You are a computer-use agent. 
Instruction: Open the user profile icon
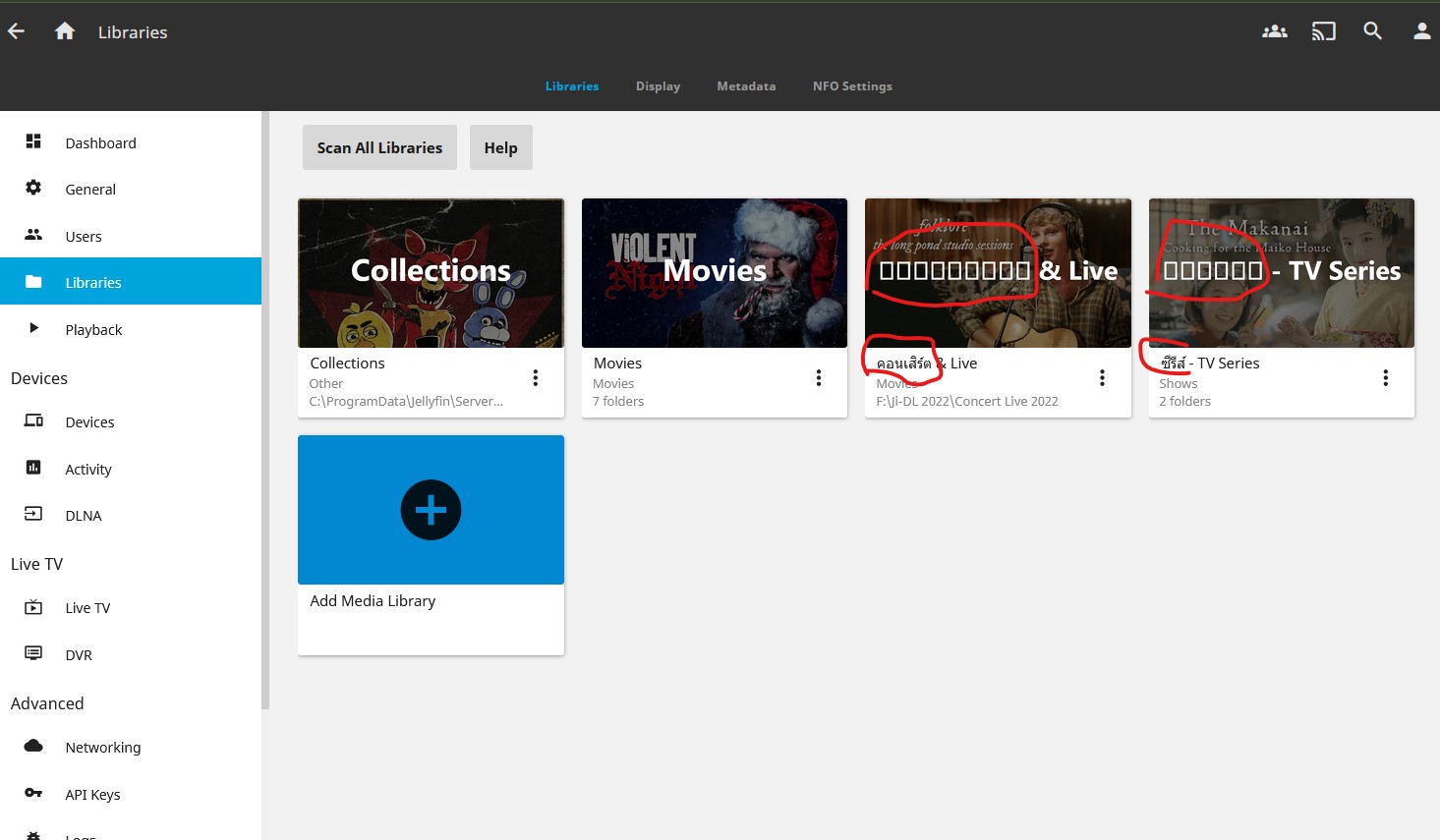pyautogui.click(x=1421, y=31)
